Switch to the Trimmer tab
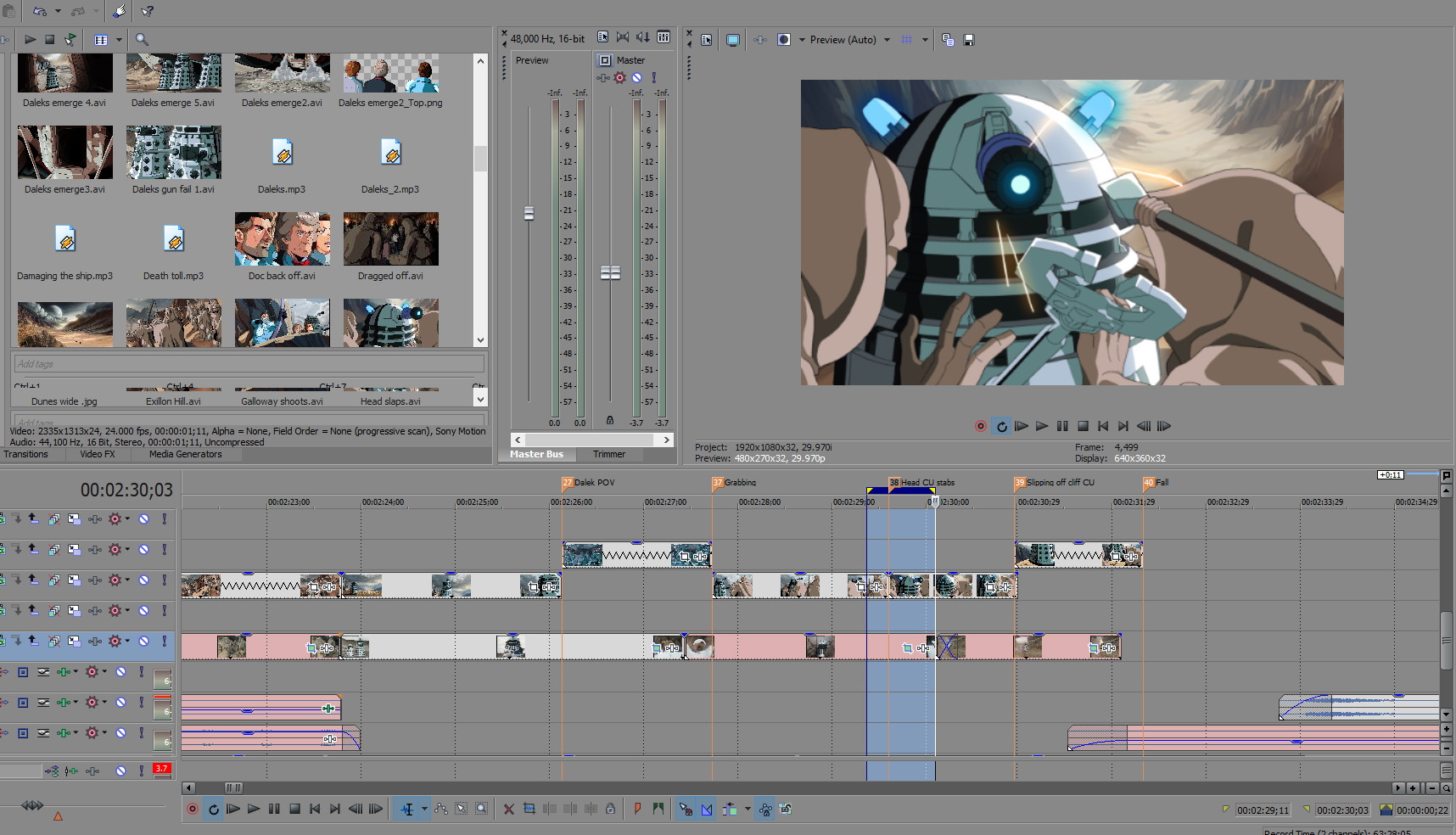The height and width of the screenshot is (835, 1456). 609,454
